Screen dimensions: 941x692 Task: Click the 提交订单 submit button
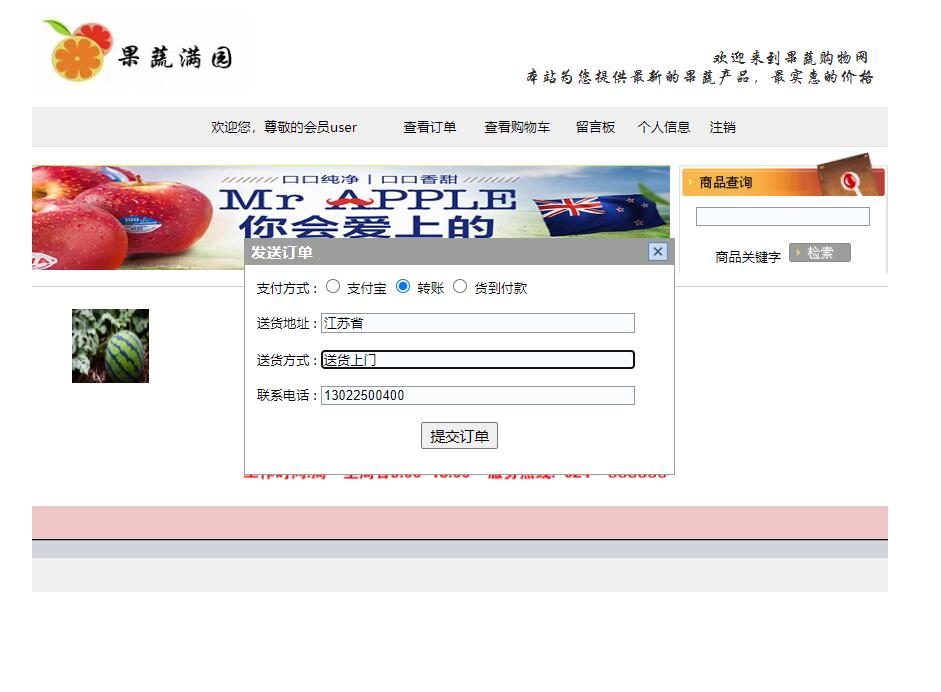pos(458,435)
